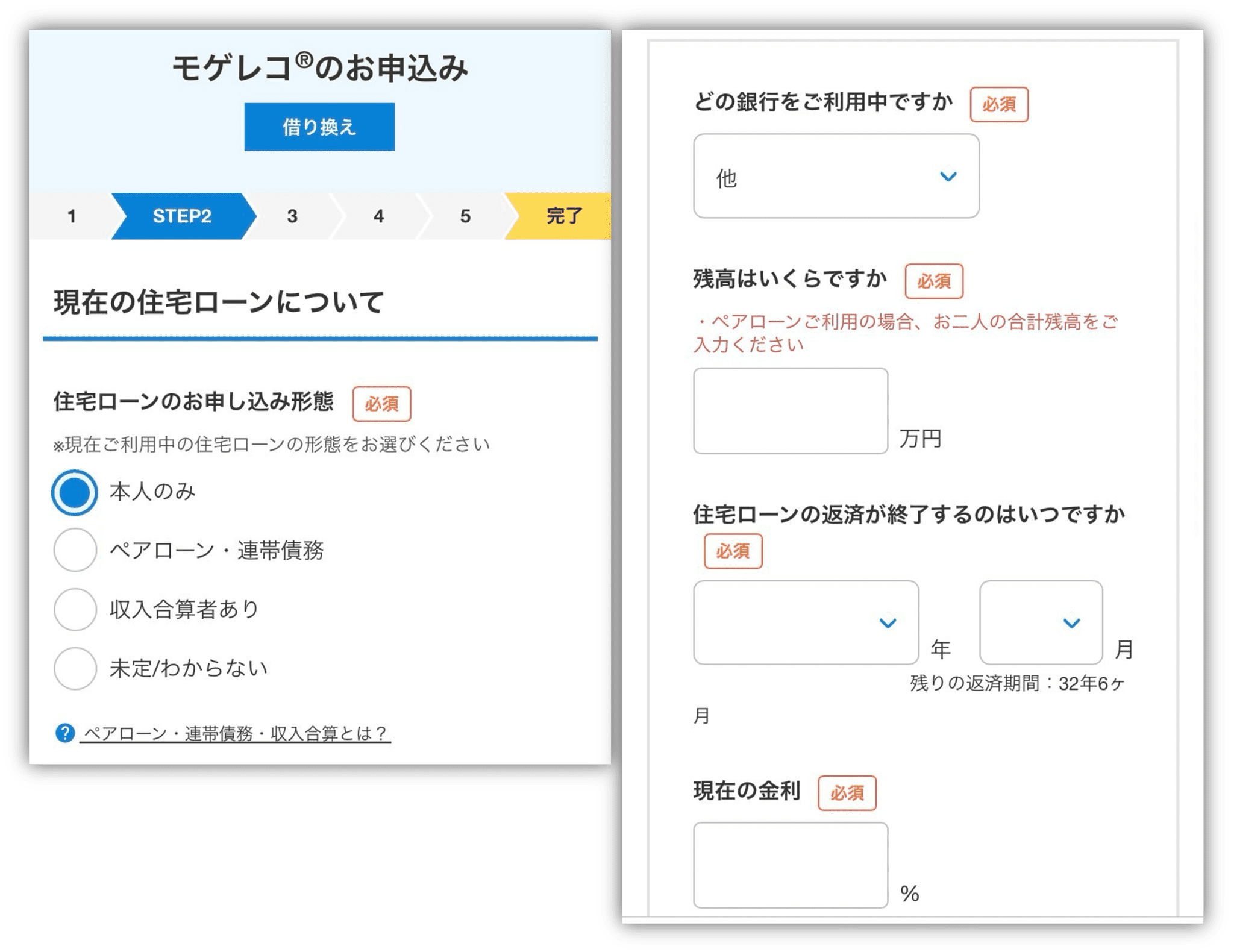Click the blue question mark help icon
Image resolution: width=1234 pixels, height=952 pixels.
coord(64,733)
